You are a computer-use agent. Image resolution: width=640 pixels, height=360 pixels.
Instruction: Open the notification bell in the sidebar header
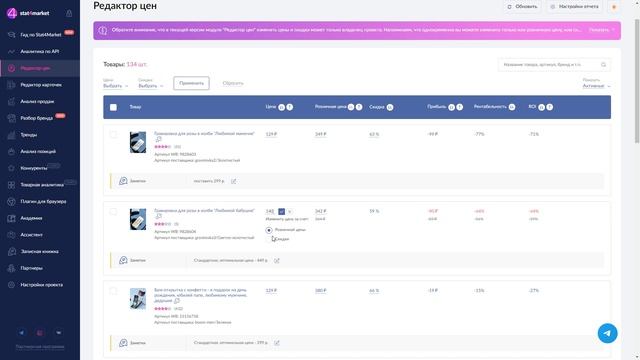click(x=69, y=13)
